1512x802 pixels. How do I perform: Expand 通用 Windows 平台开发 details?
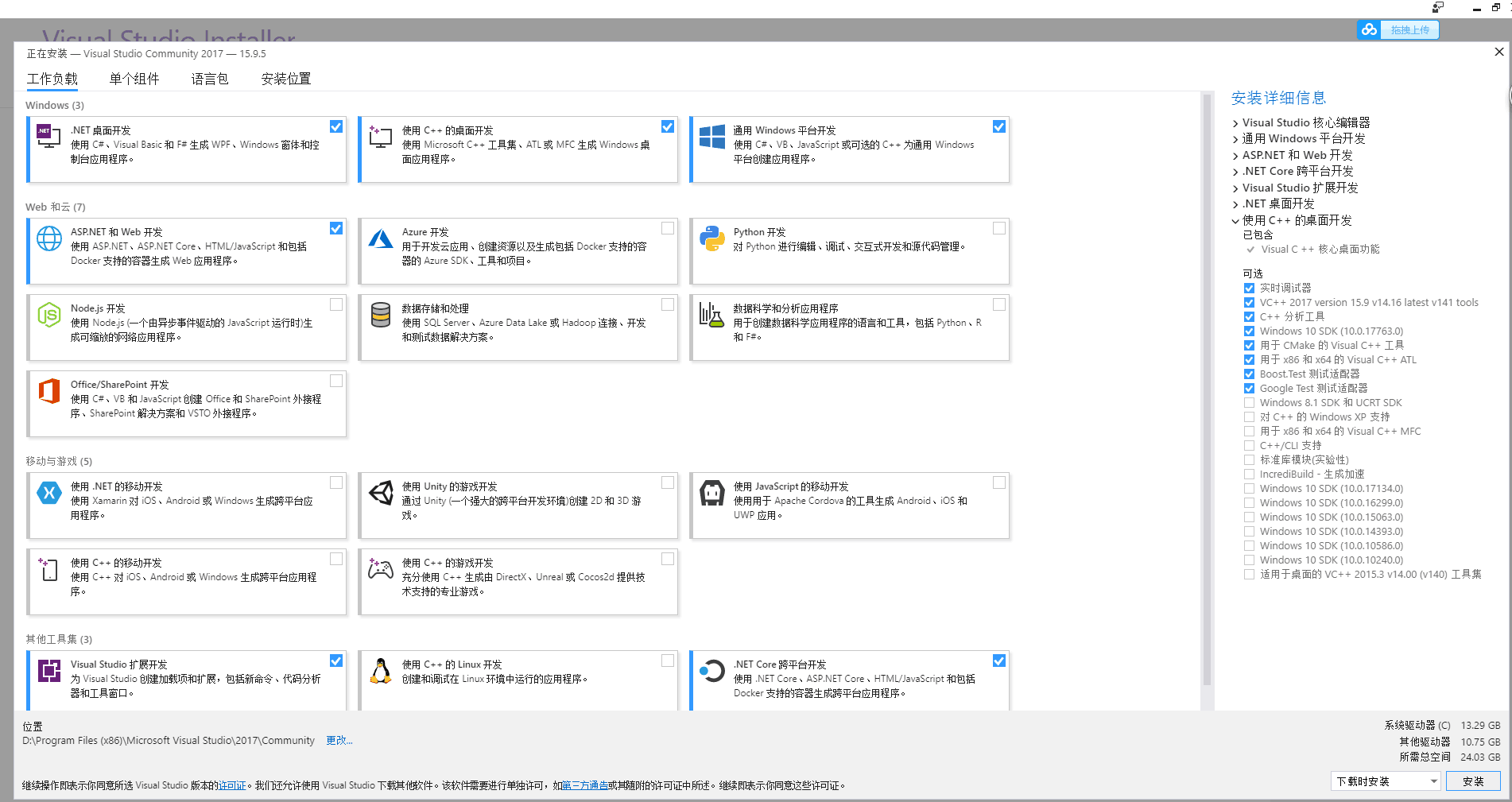tap(1235, 139)
